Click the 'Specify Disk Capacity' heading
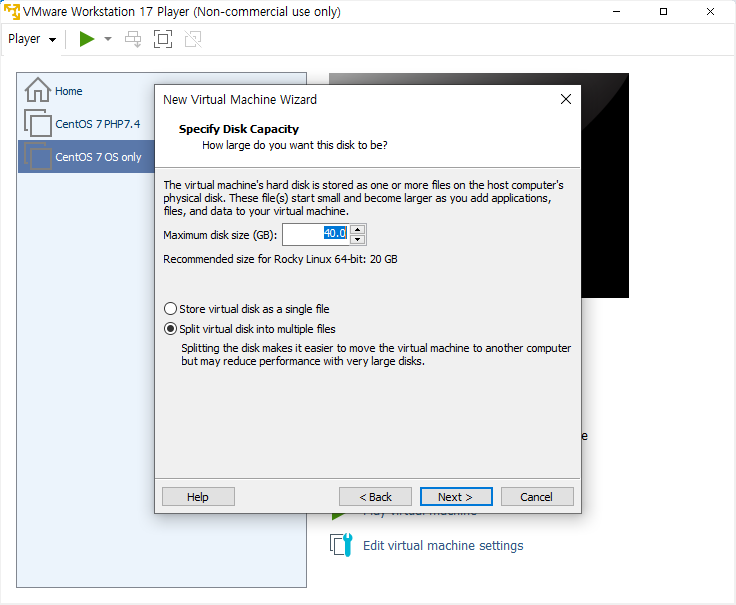Screen dimensions: 736x605 [238, 129]
